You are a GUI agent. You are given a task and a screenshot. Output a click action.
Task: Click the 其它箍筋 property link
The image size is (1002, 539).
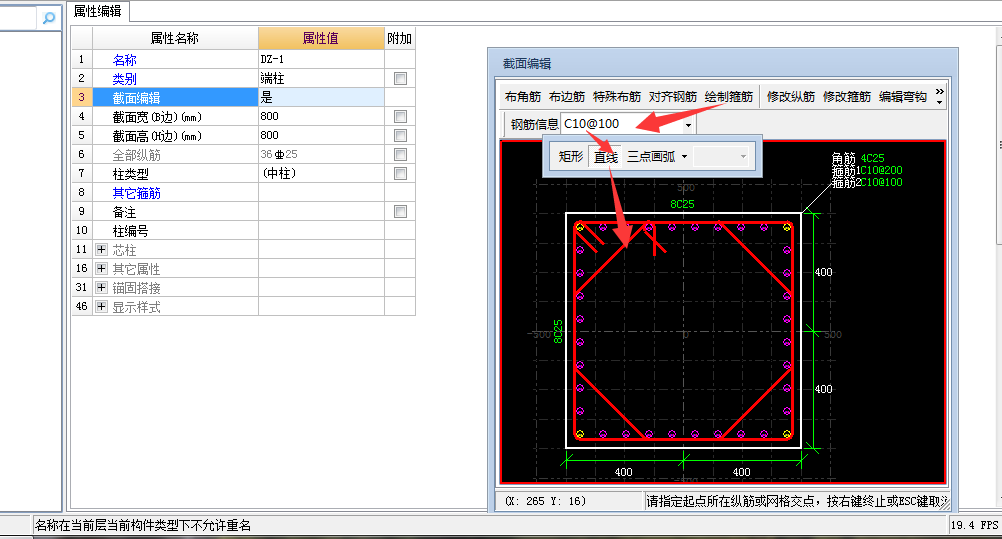(136, 192)
